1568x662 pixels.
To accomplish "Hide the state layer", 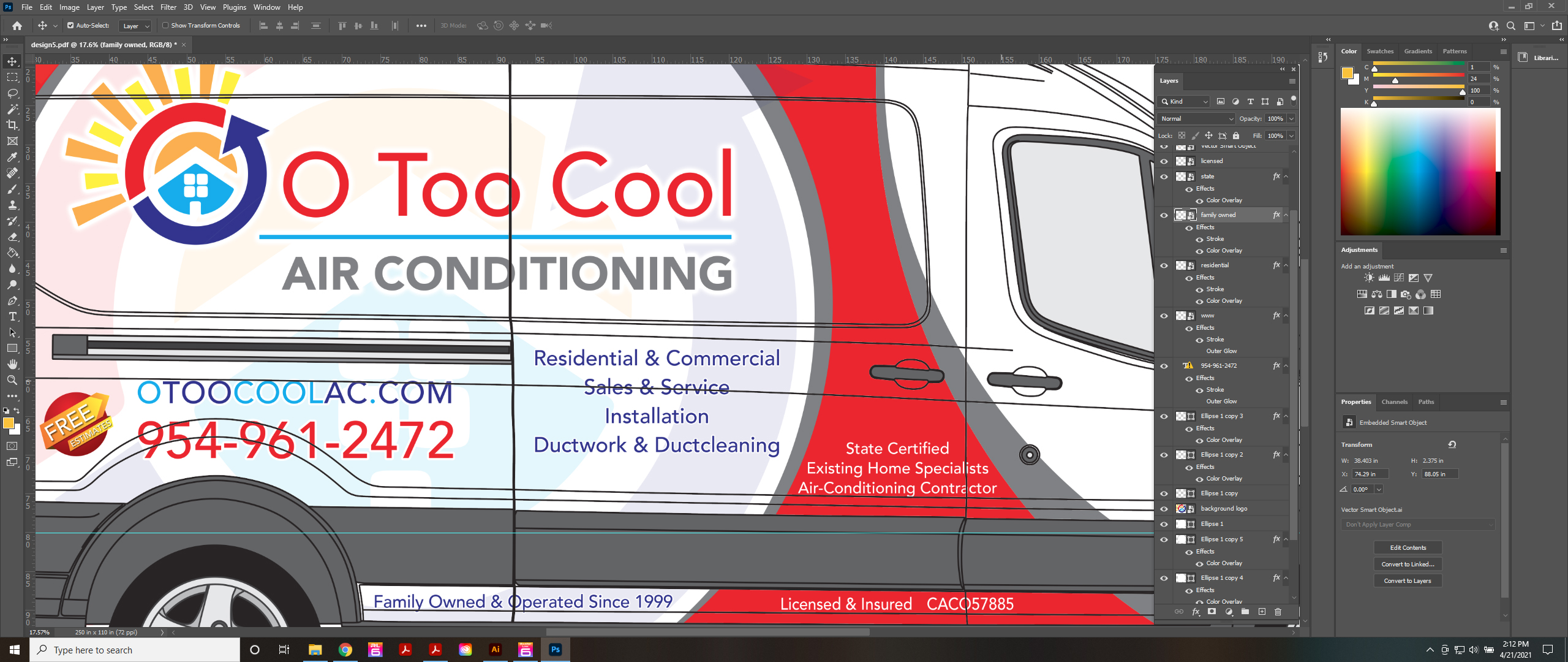I will click(1164, 177).
